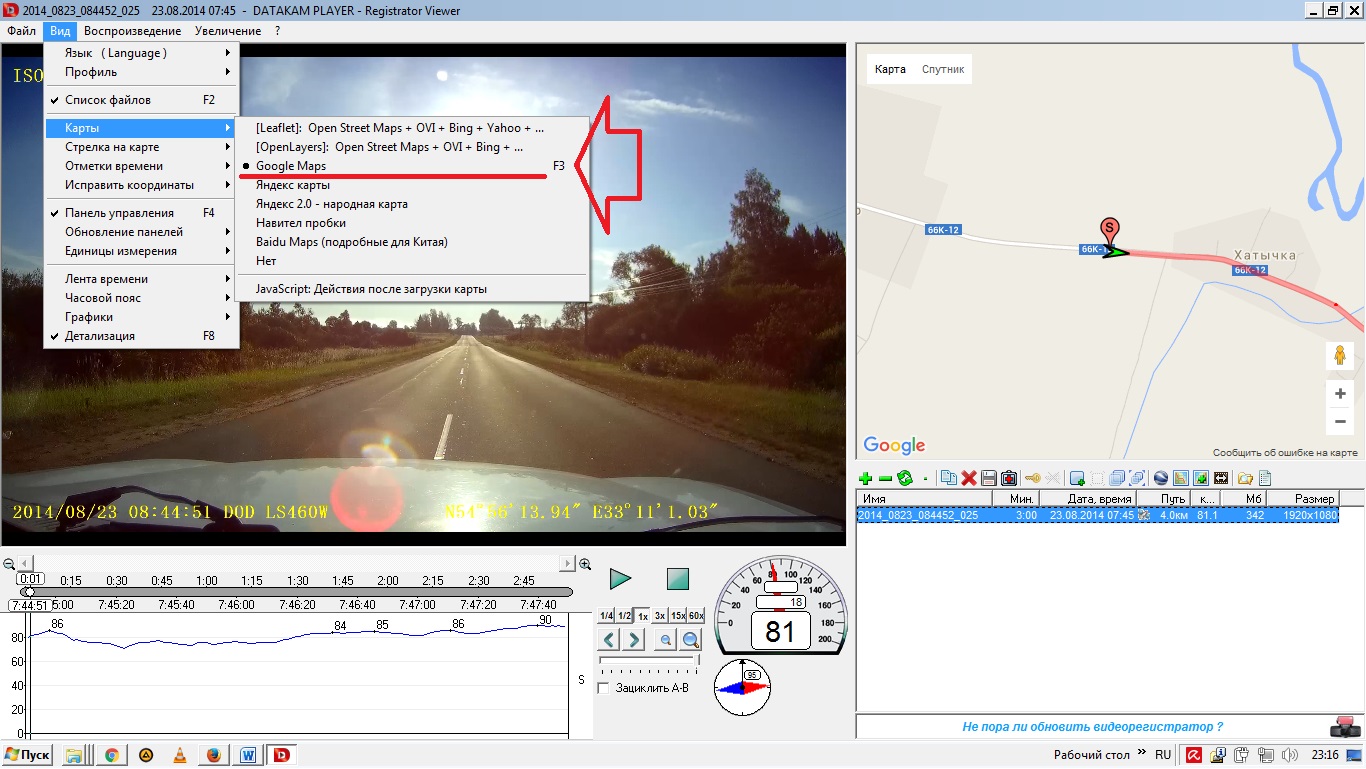
Task: Click the green plus add-file icon
Action: point(866,479)
